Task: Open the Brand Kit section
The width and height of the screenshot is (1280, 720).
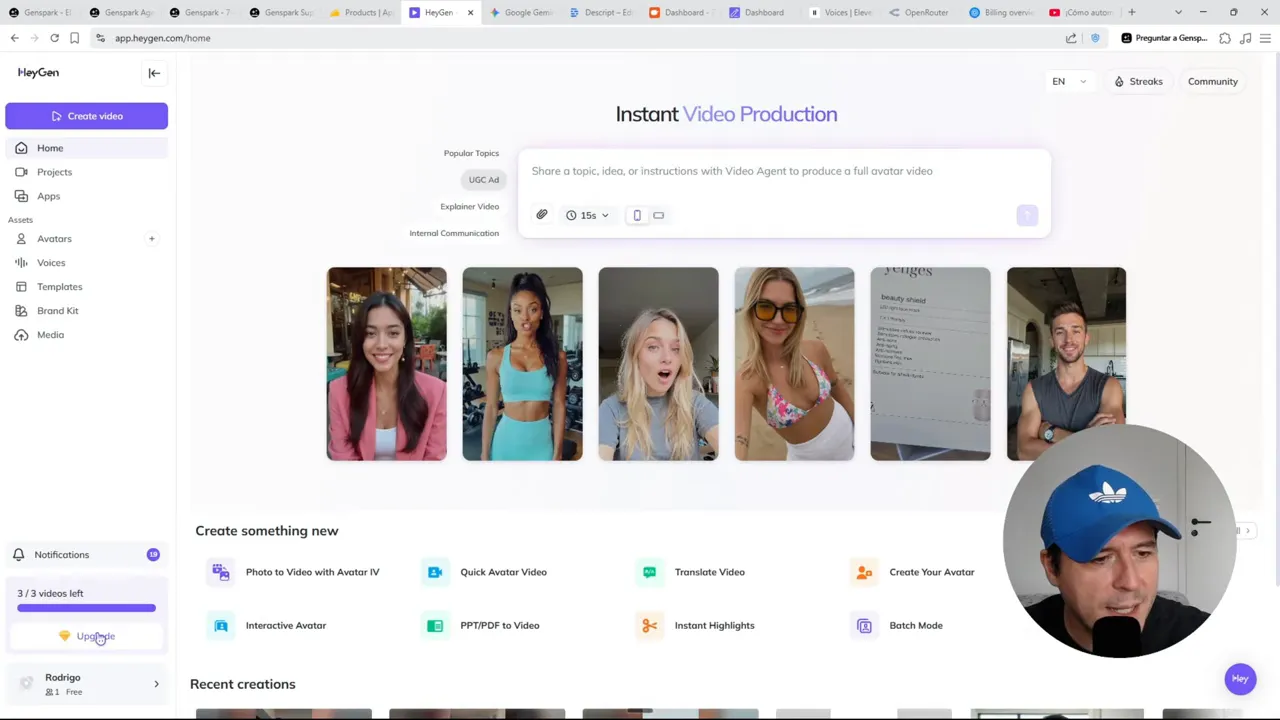Action: 57,310
